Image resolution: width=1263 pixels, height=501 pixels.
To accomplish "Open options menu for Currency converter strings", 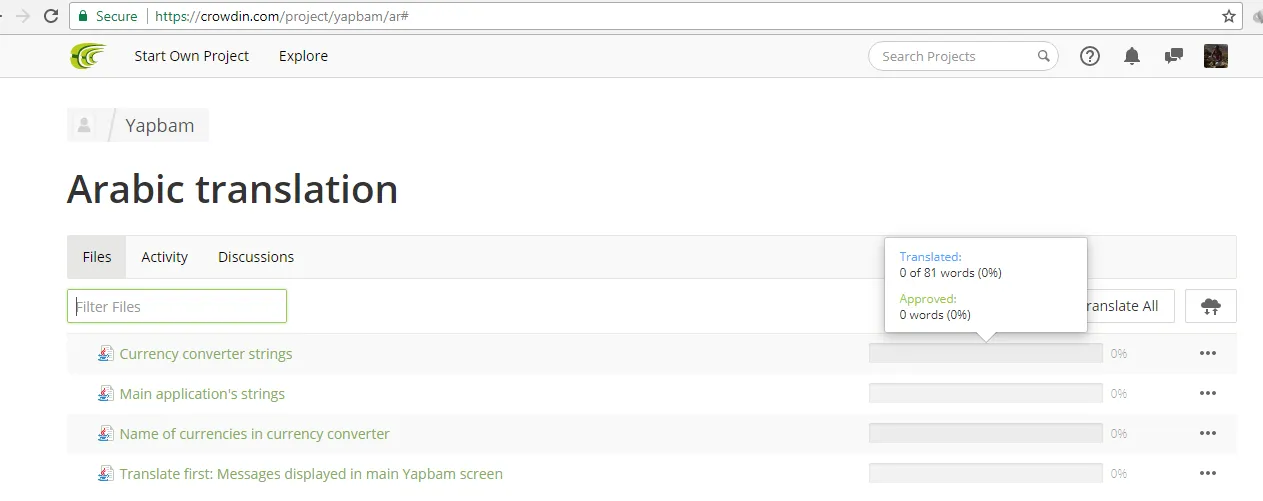I will click(x=1208, y=353).
